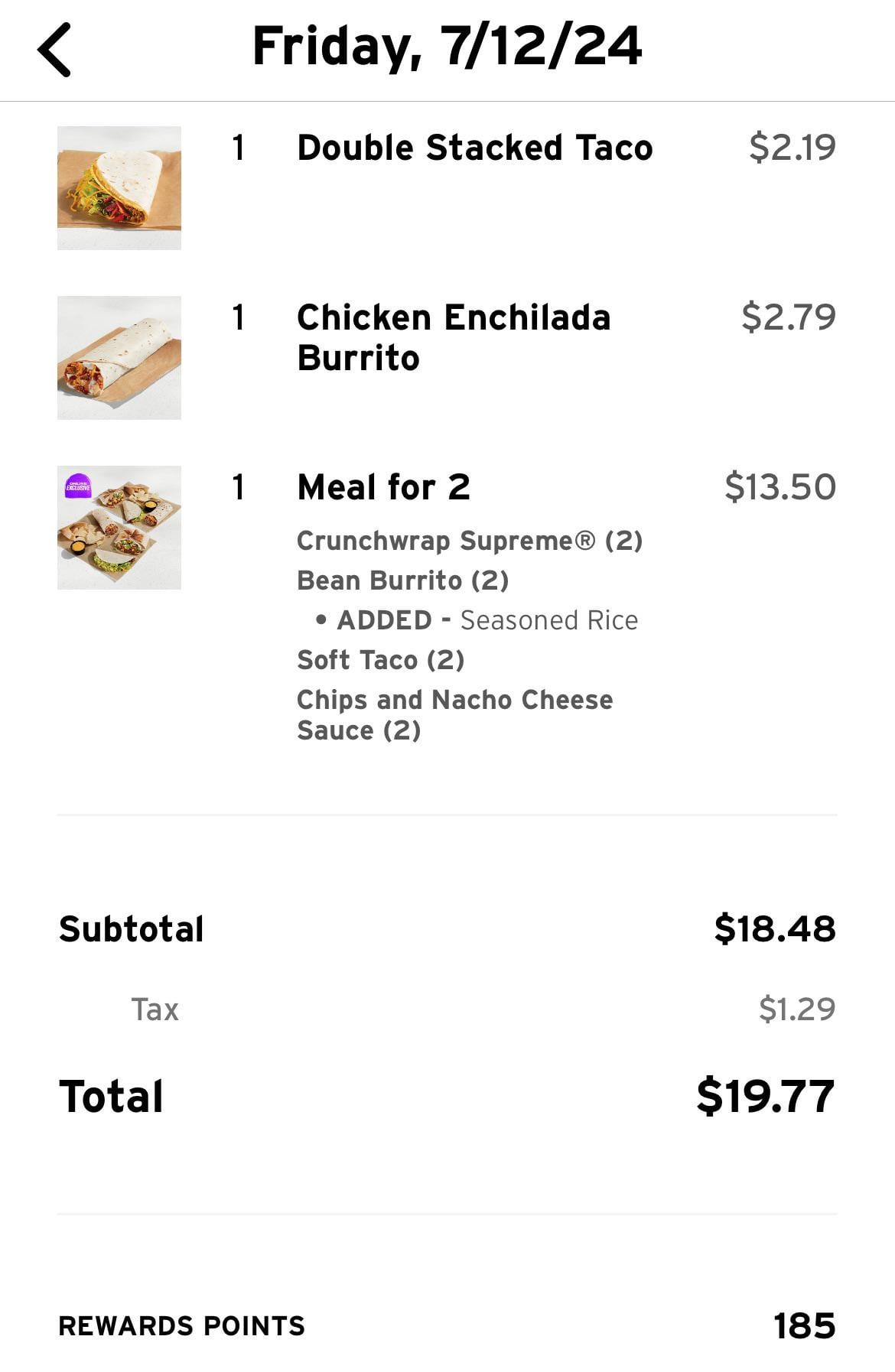Select the Double Stacked Taco name

[474, 148]
